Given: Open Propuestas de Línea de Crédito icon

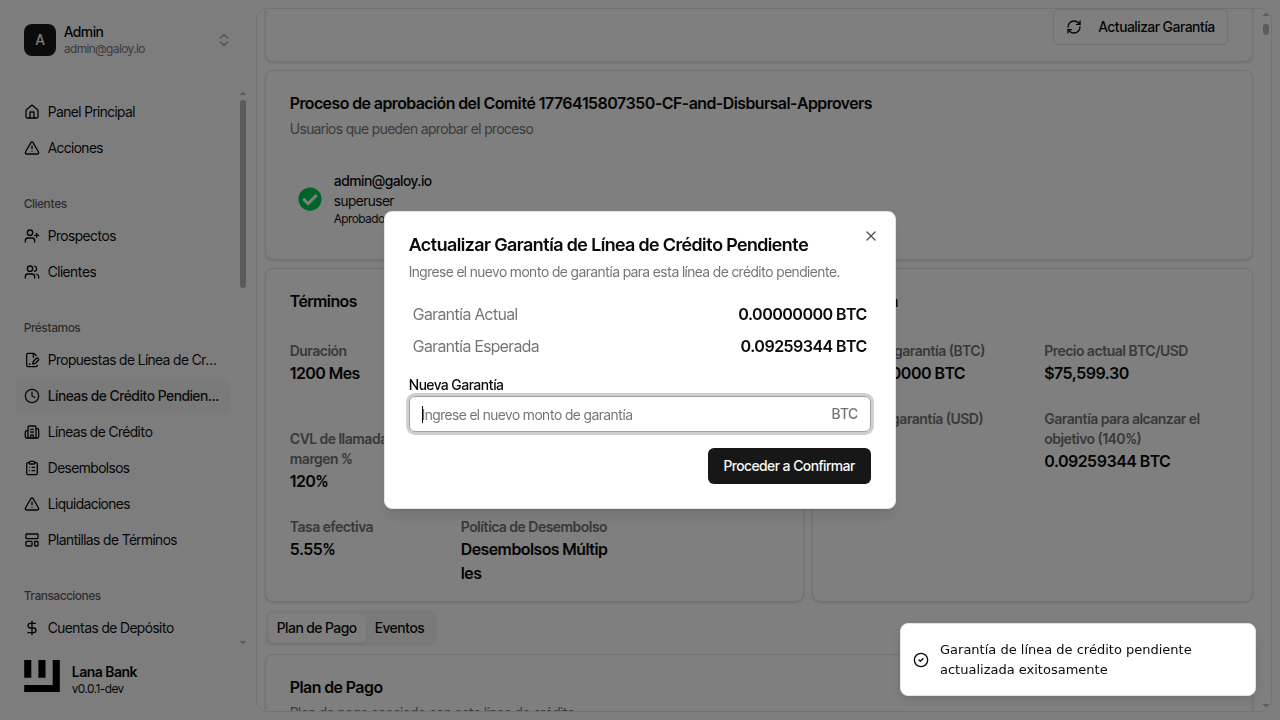Looking at the screenshot, I should pos(33,359).
